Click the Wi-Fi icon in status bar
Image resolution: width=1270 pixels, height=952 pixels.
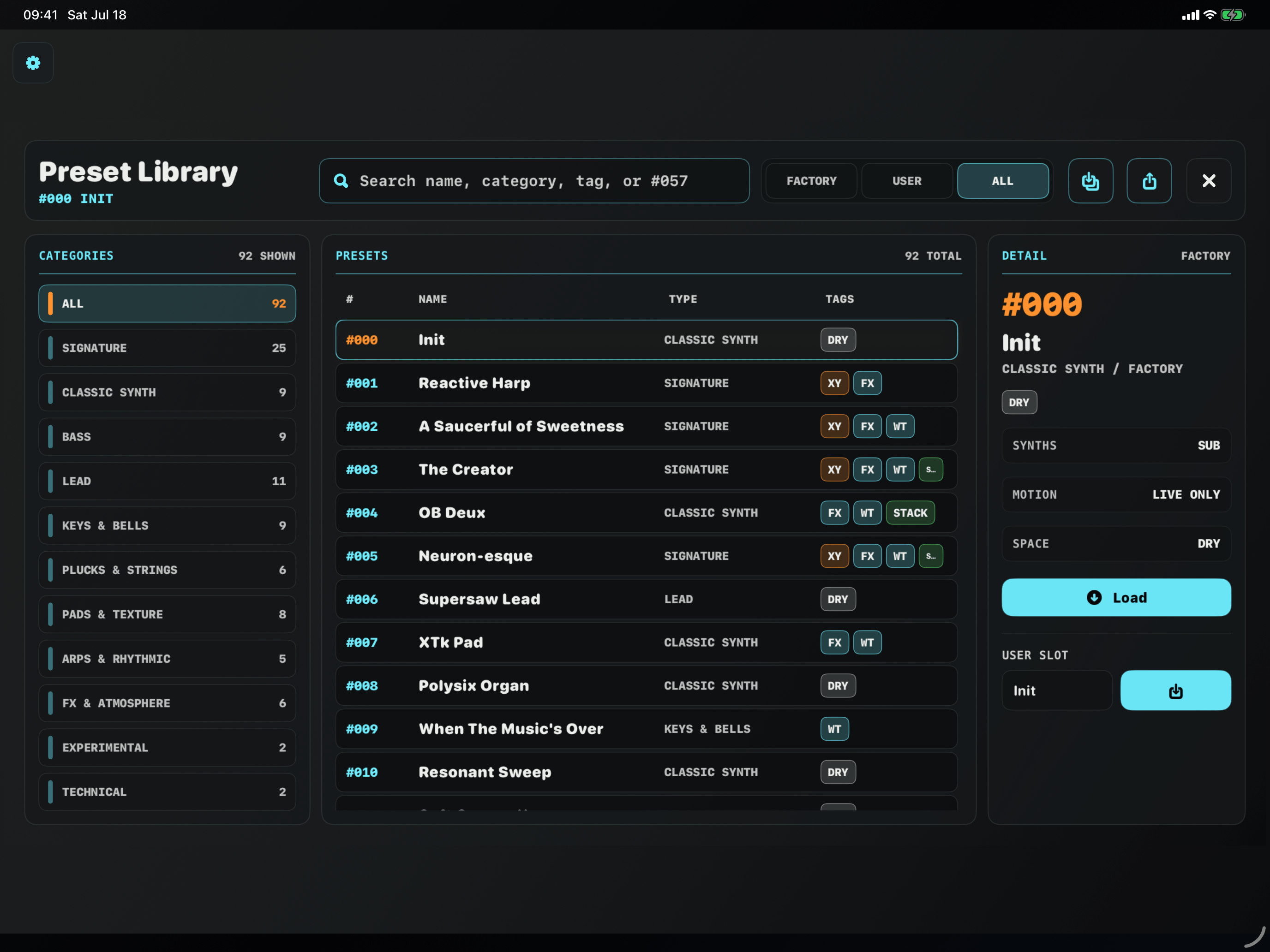[x=1210, y=15]
